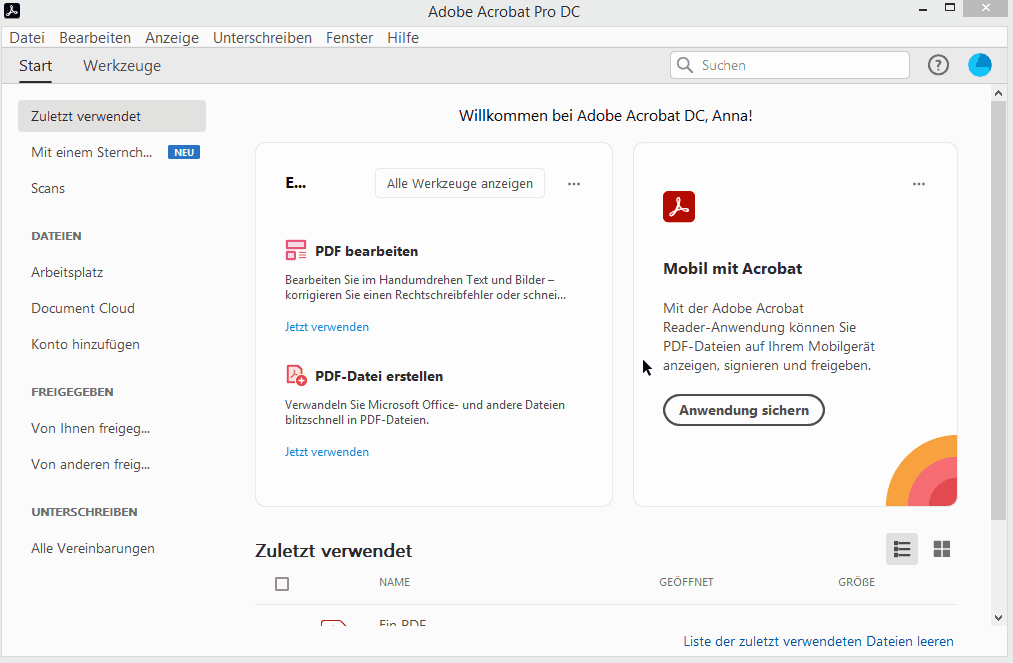
Task: Open the Bearbeiten menu
Action: click(x=95, y=37)
